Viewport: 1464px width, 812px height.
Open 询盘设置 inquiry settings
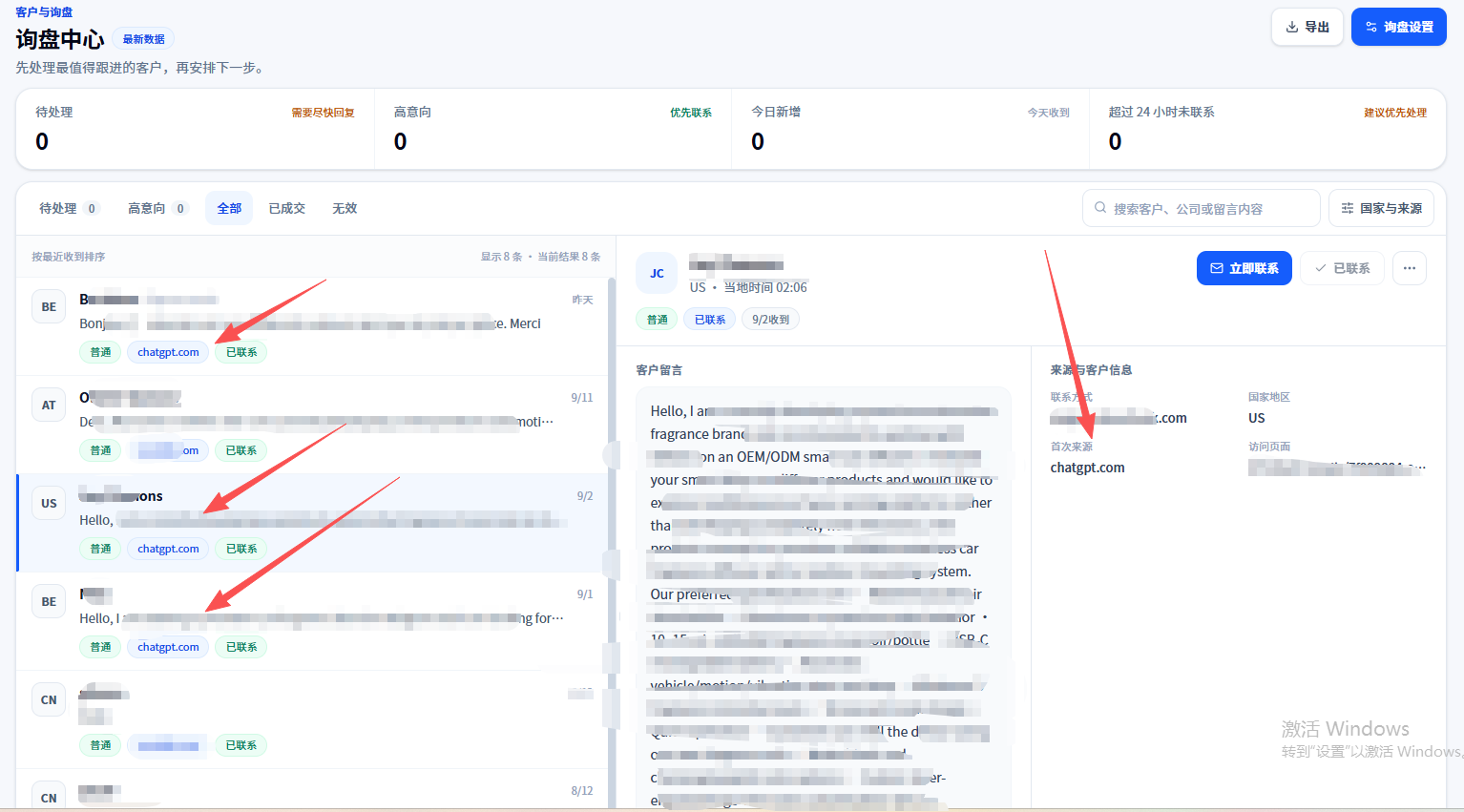1399,27
